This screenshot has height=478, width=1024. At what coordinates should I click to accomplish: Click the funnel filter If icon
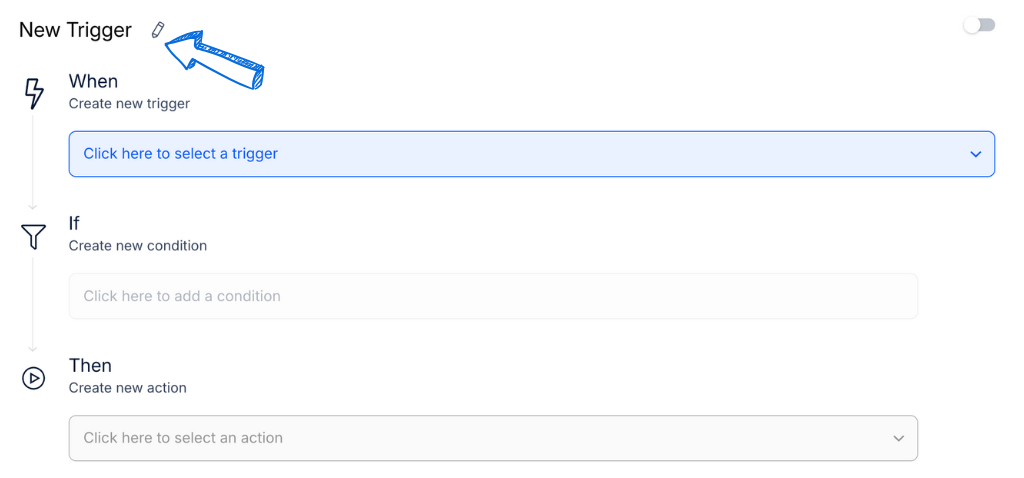(x=33, y=236)
